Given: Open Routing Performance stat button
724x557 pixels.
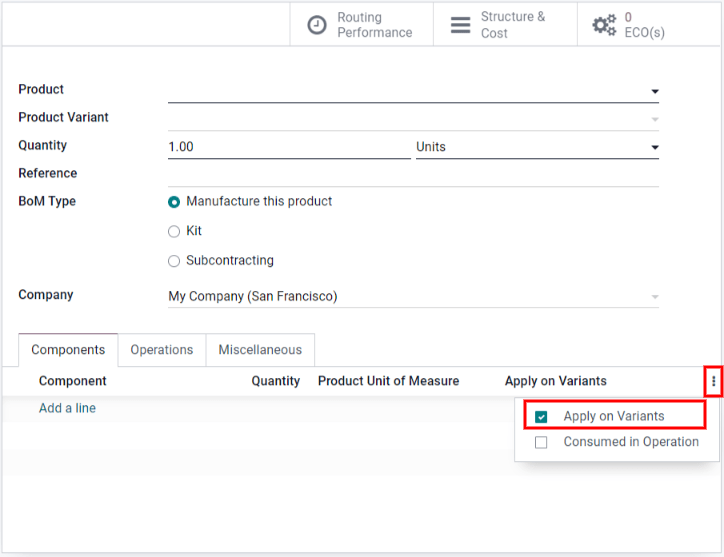Looking at the screenshot, I should point(362,24).
